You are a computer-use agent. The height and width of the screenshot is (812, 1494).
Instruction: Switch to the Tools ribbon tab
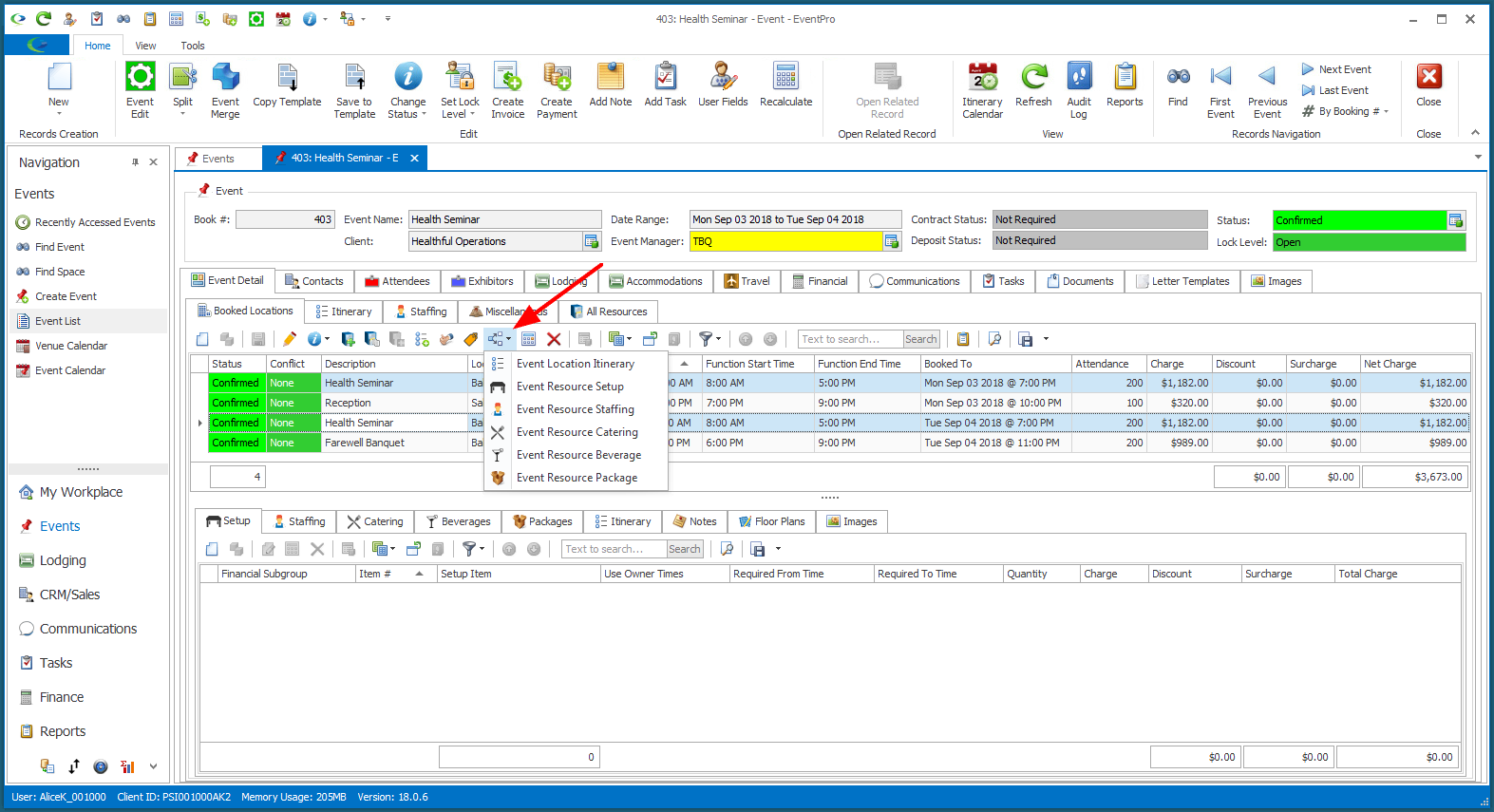[193, 46]
